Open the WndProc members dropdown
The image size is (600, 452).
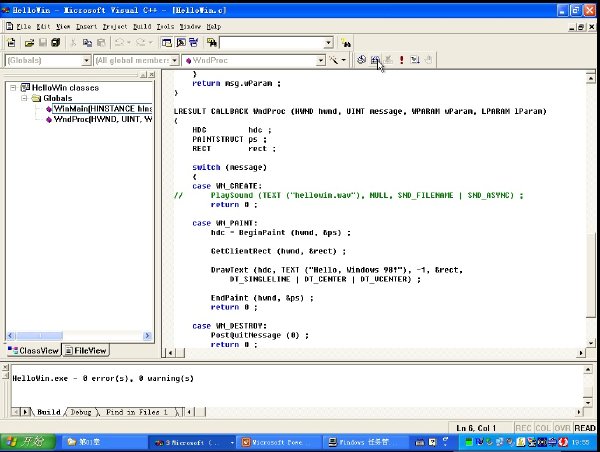click(x=321, y=60)
